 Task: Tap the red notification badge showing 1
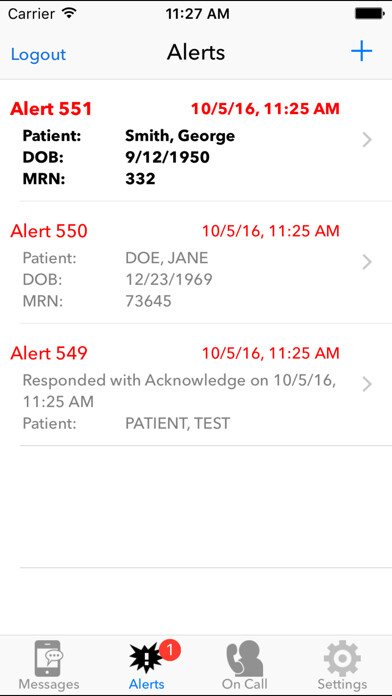(x=169, y=651)
